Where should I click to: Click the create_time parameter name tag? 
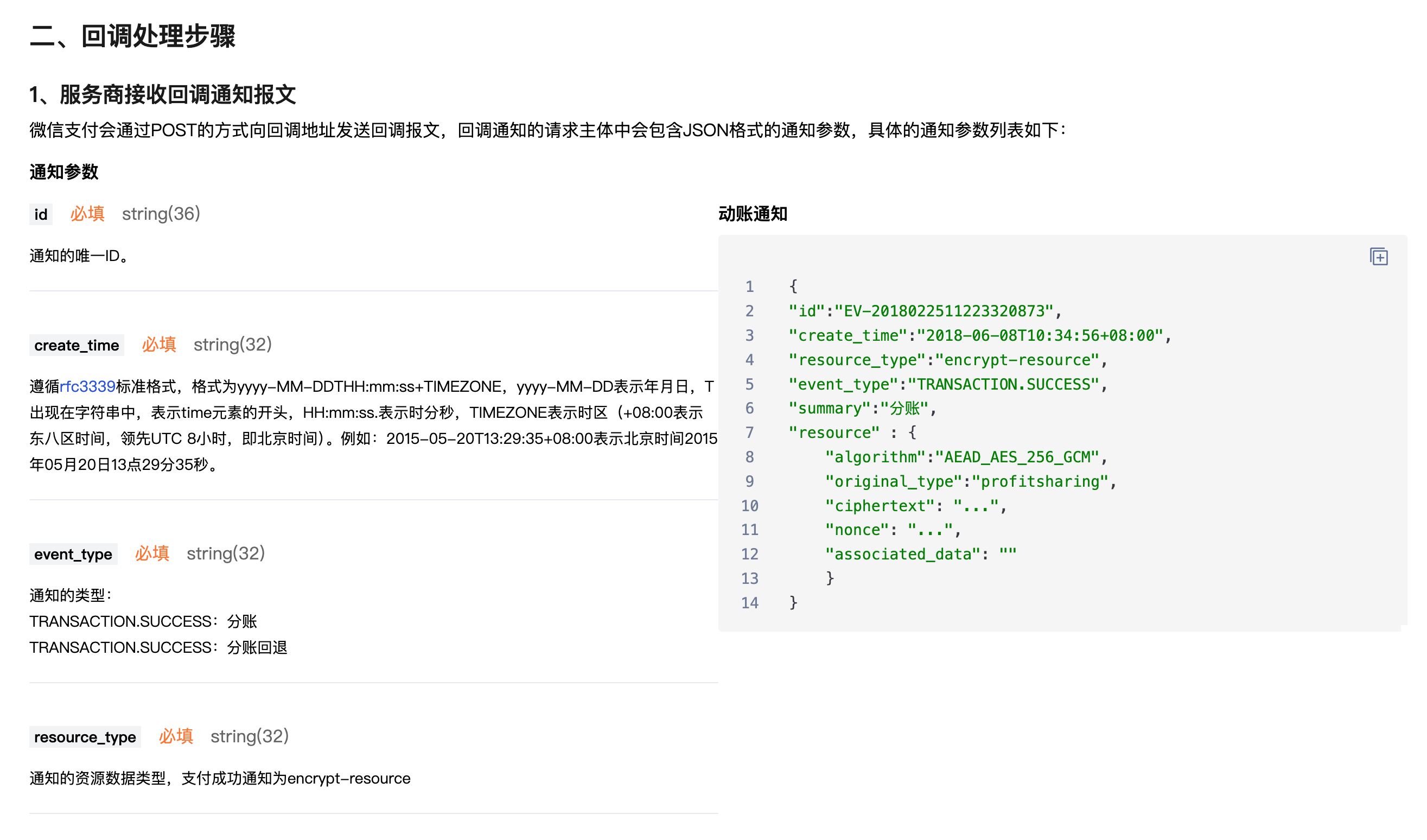[77, 345]
